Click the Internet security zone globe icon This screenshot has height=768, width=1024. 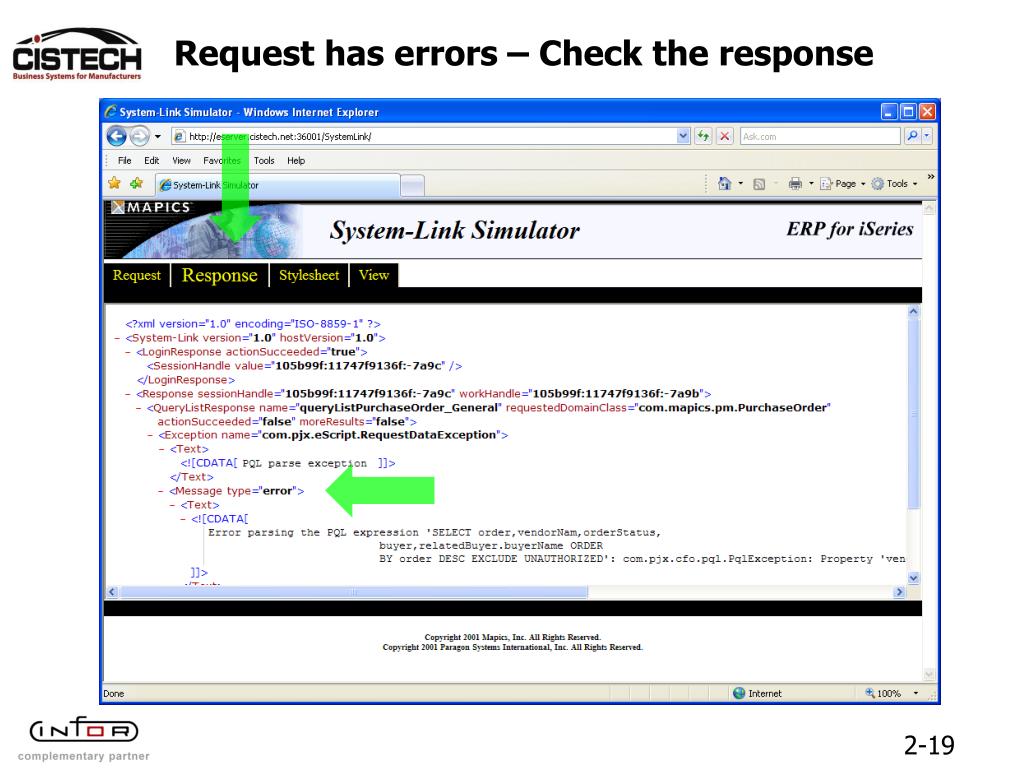click(x=739, y=694)
